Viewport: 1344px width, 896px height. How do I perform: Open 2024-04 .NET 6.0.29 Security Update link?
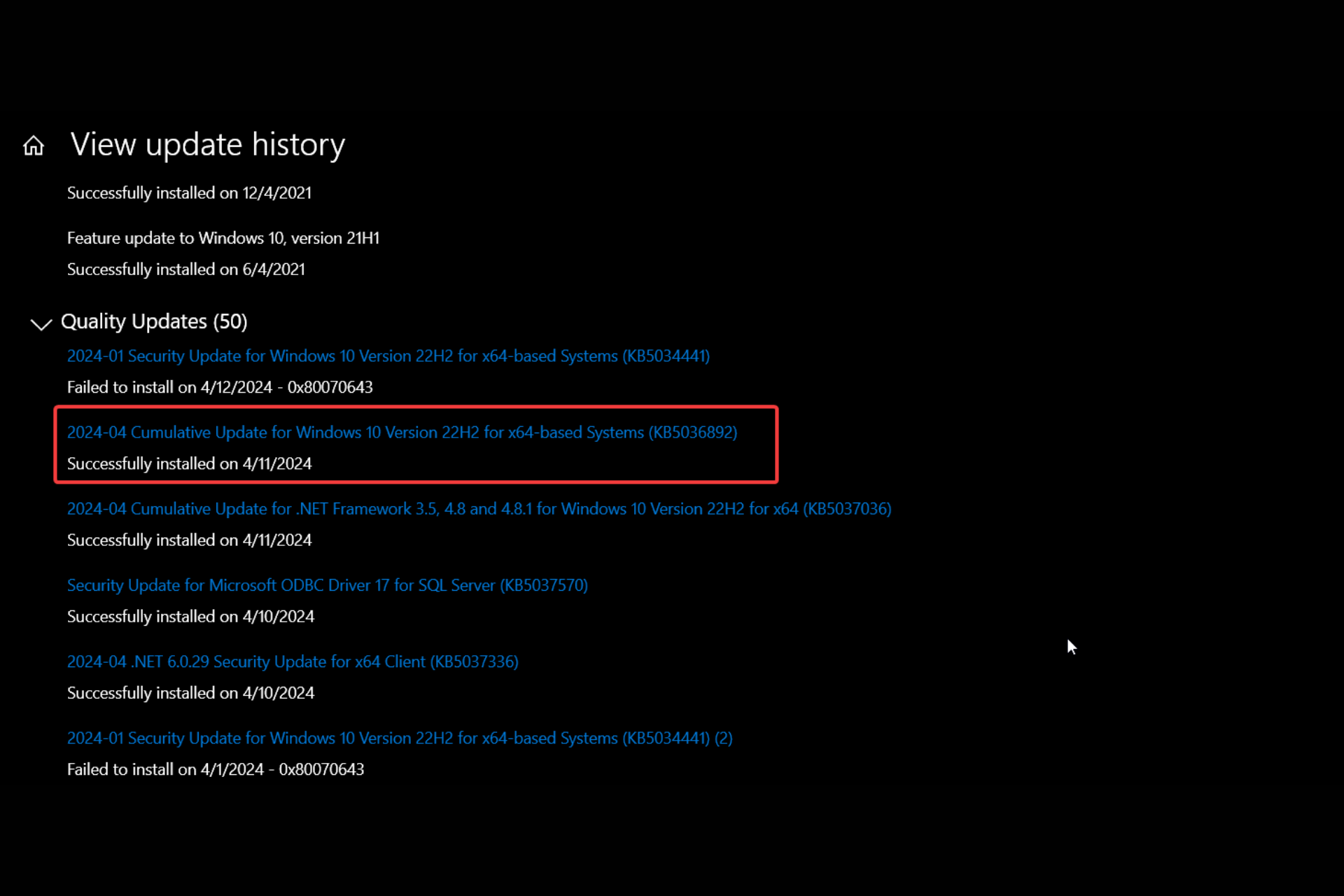pyautogui.click(x=292, y=661)
